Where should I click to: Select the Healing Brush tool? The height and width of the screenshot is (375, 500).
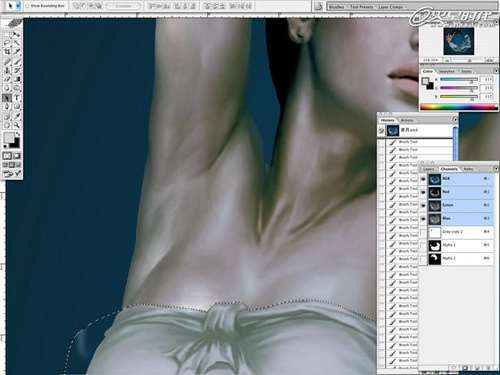pos(7,61)
